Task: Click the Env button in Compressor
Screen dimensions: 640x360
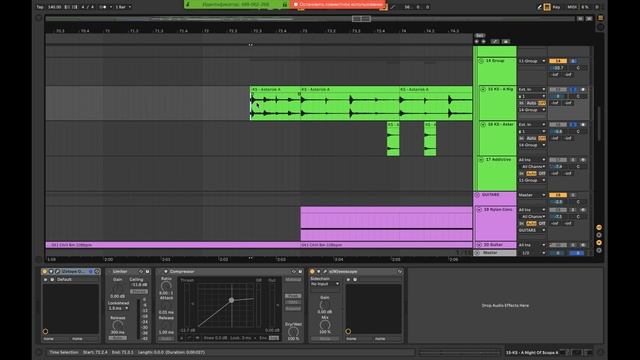Action: 263,338
